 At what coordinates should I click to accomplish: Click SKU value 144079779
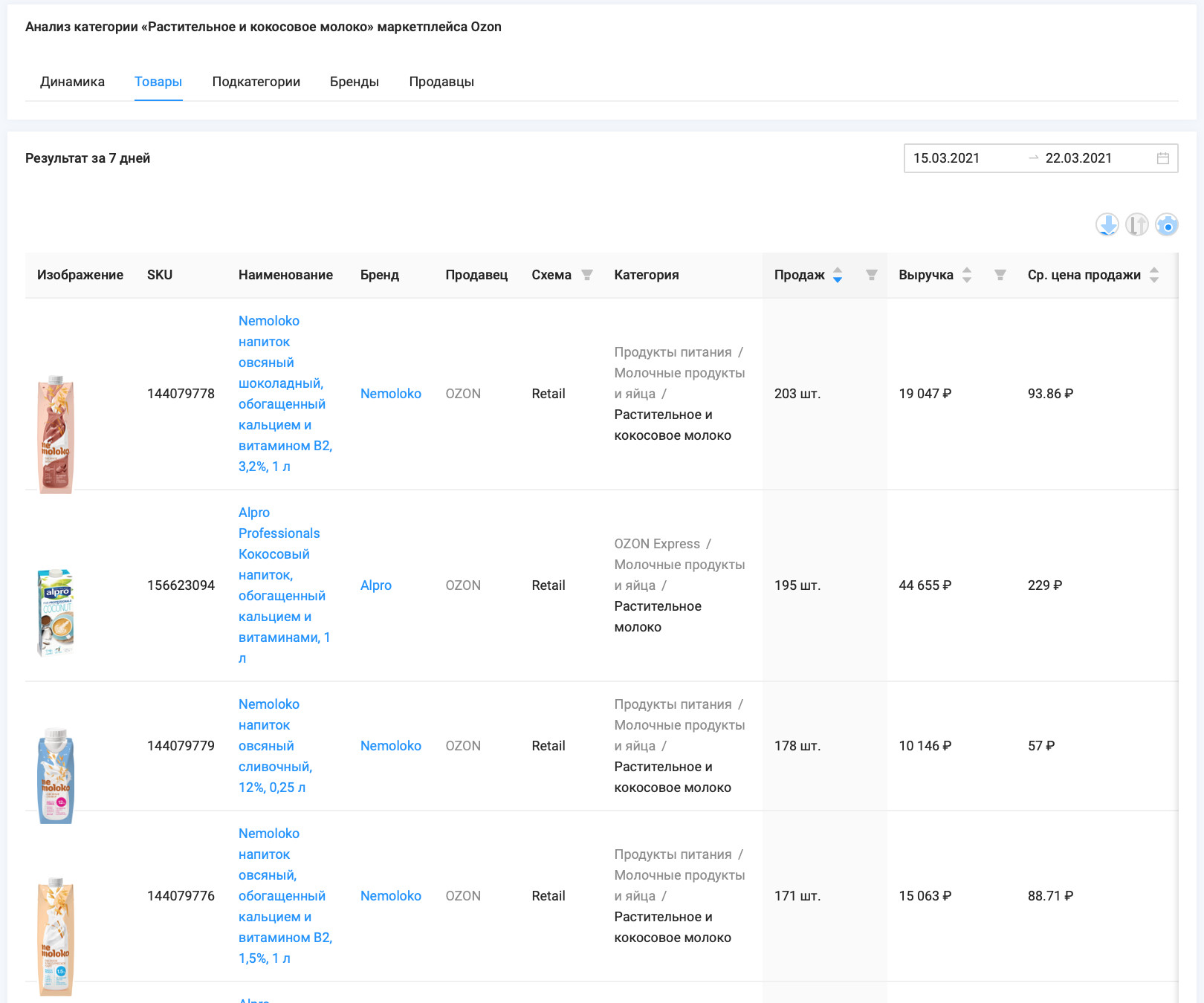pyautogui.click(x=181, y=746)
